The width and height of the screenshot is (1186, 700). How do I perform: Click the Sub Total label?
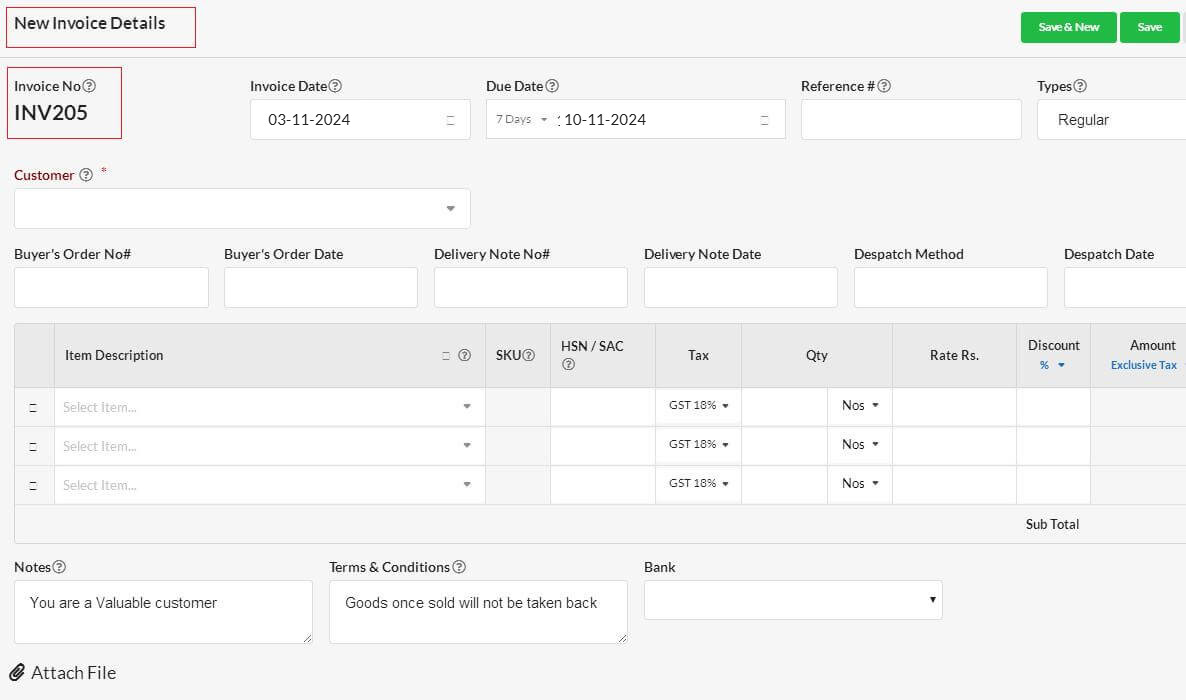[x=1052, y=524]
